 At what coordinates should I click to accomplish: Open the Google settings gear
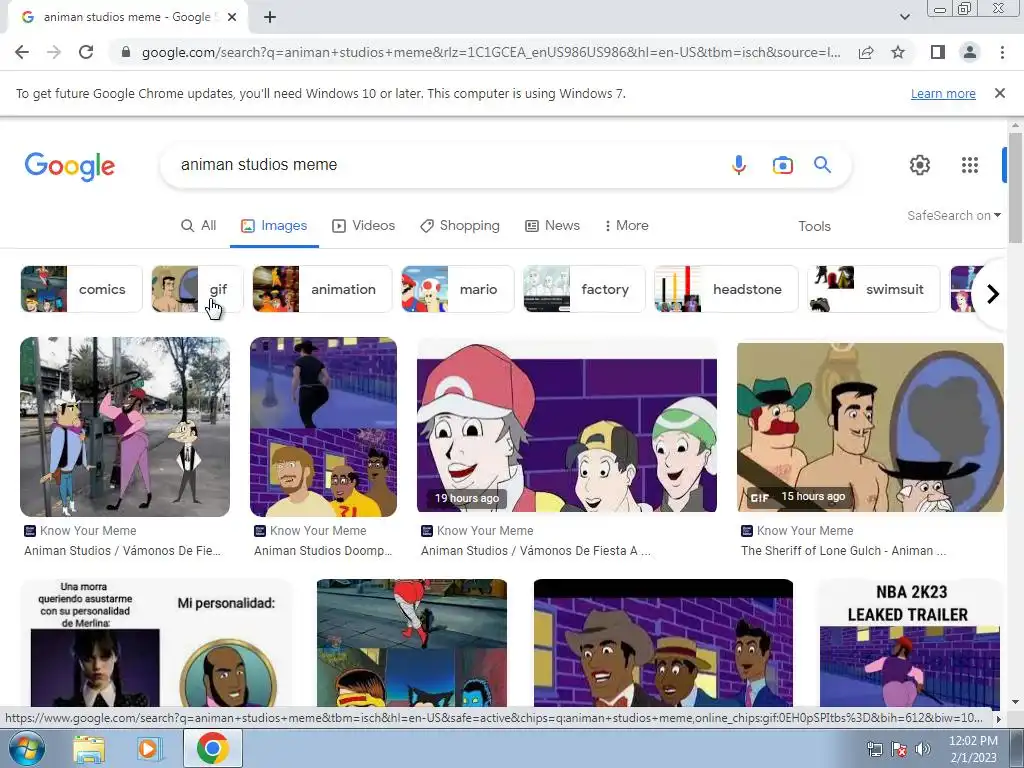[920, 165]
